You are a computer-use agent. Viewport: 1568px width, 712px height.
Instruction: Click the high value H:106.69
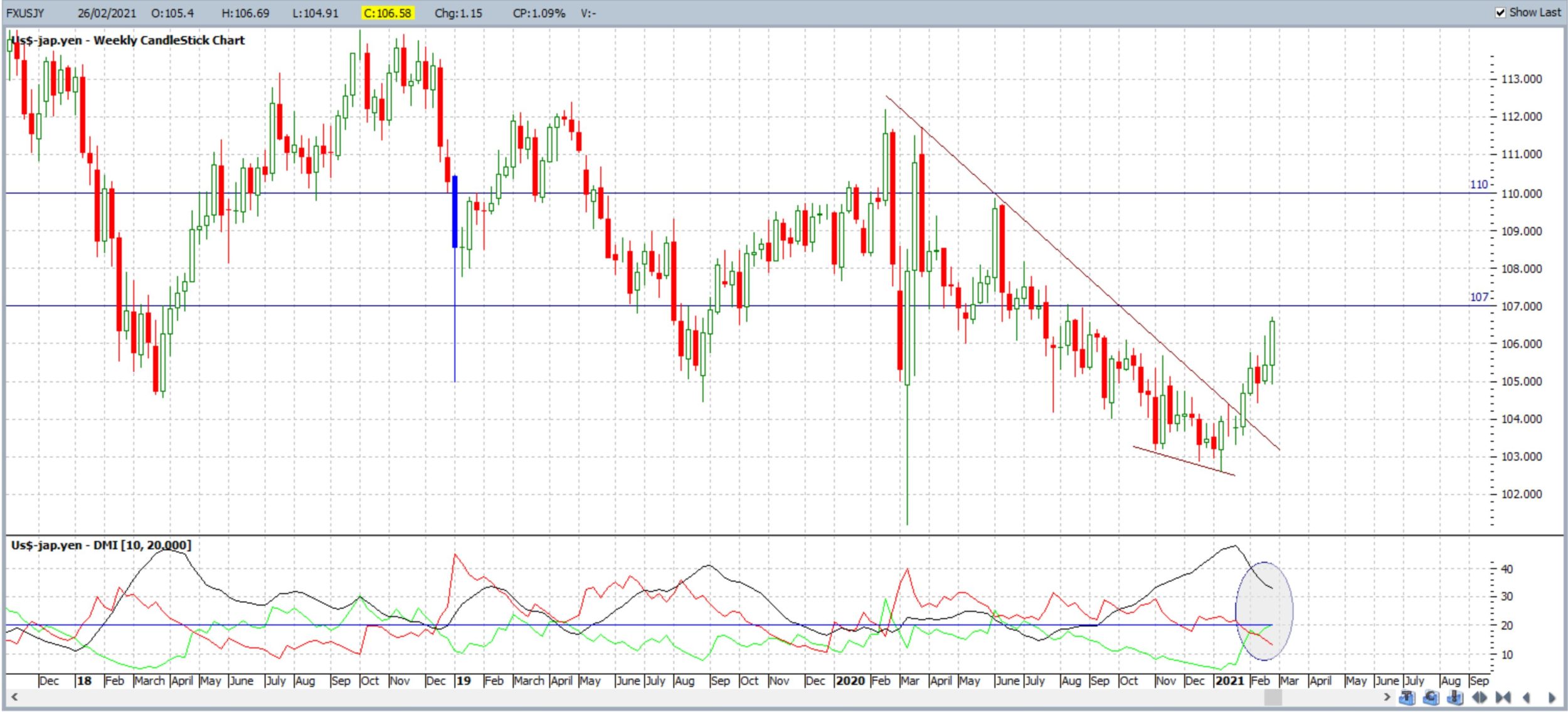pyautogui.click(x=245, y=13)
